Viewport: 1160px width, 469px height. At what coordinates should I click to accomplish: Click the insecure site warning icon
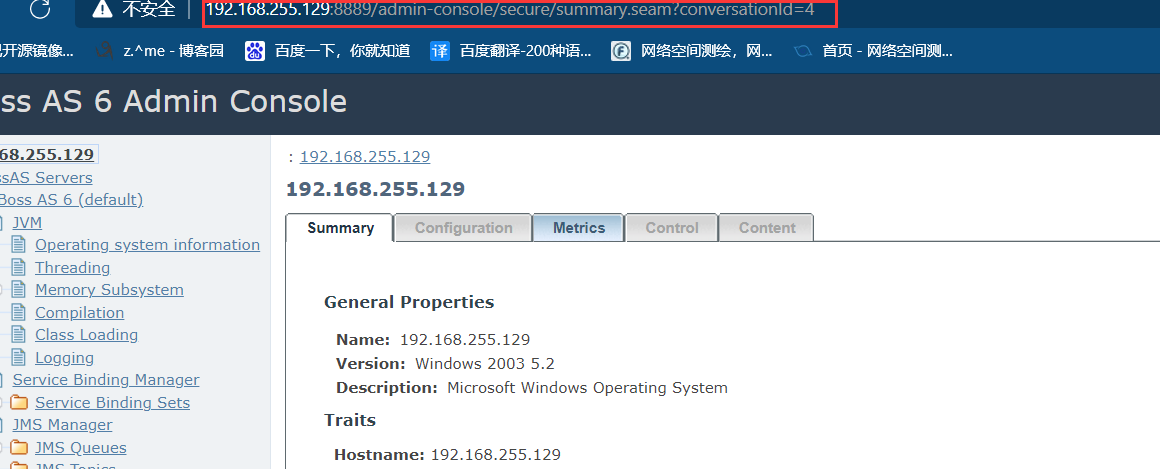pos(102,9)
